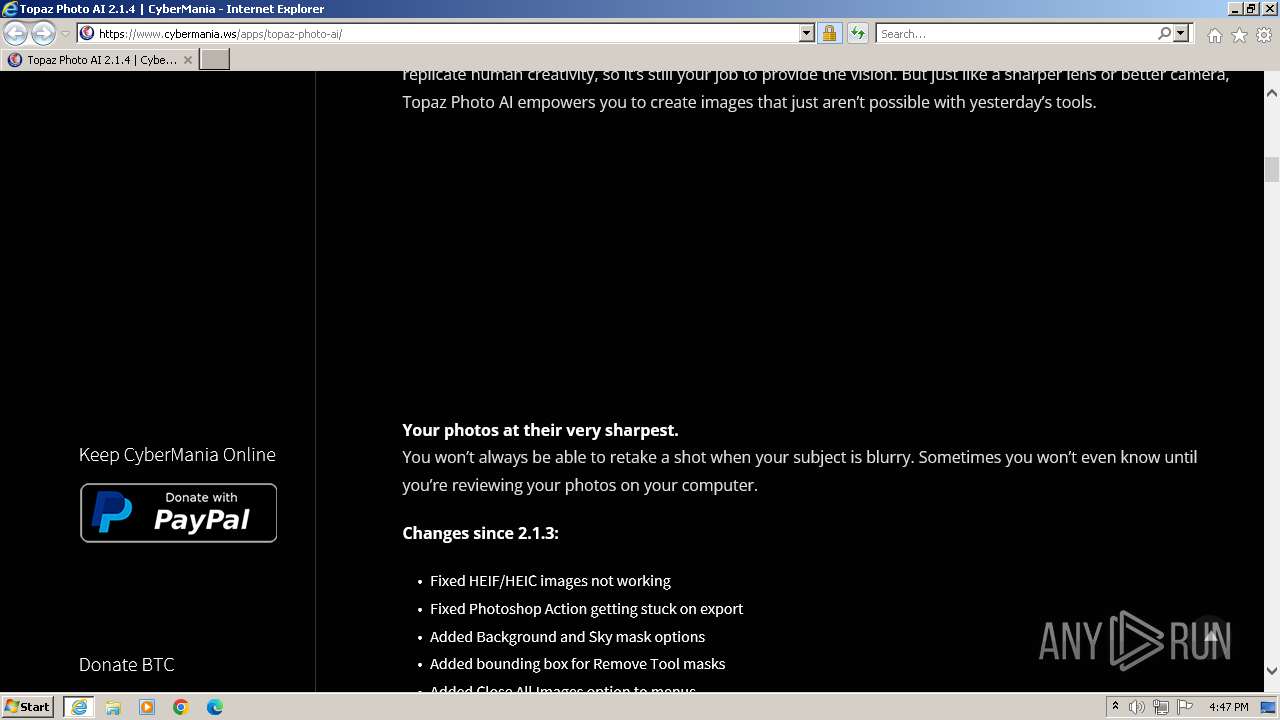Viewport: 1280px width, 720px height.
Task: Click the network tray icon
Action: pyautogui.click(x=1161, y=707)
